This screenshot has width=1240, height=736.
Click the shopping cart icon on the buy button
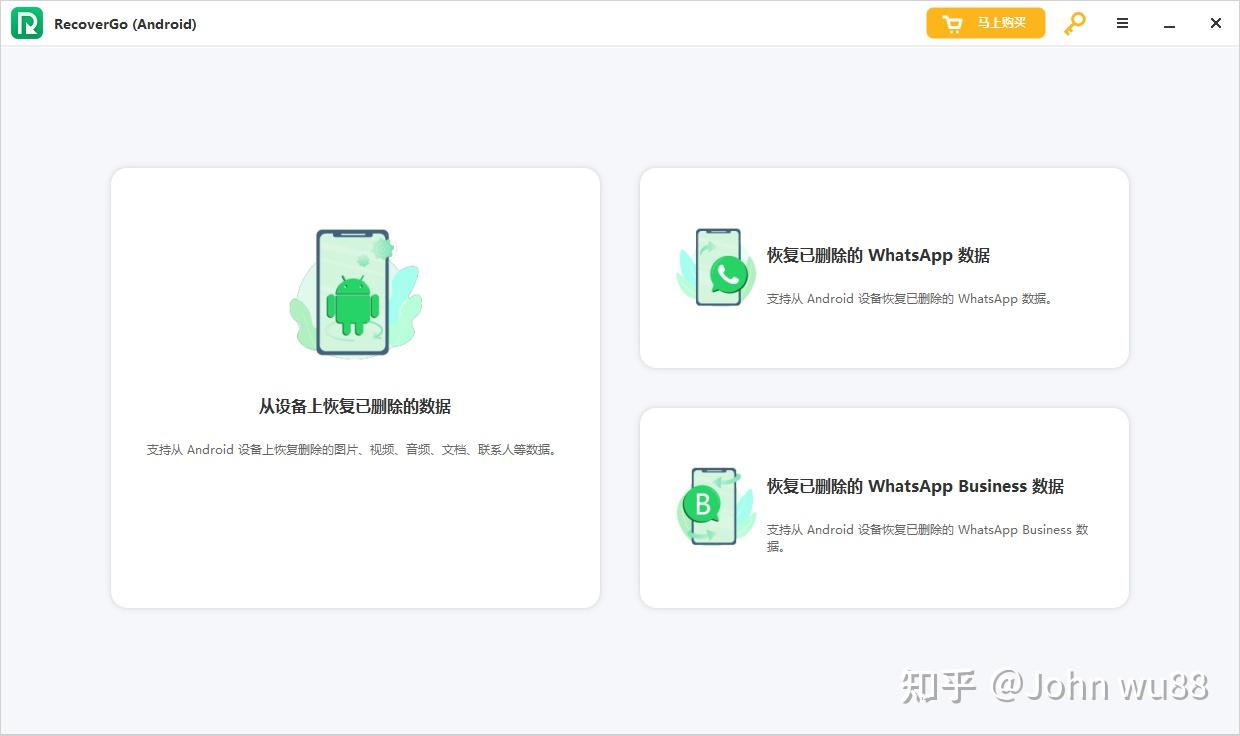[x=952, y=22]
